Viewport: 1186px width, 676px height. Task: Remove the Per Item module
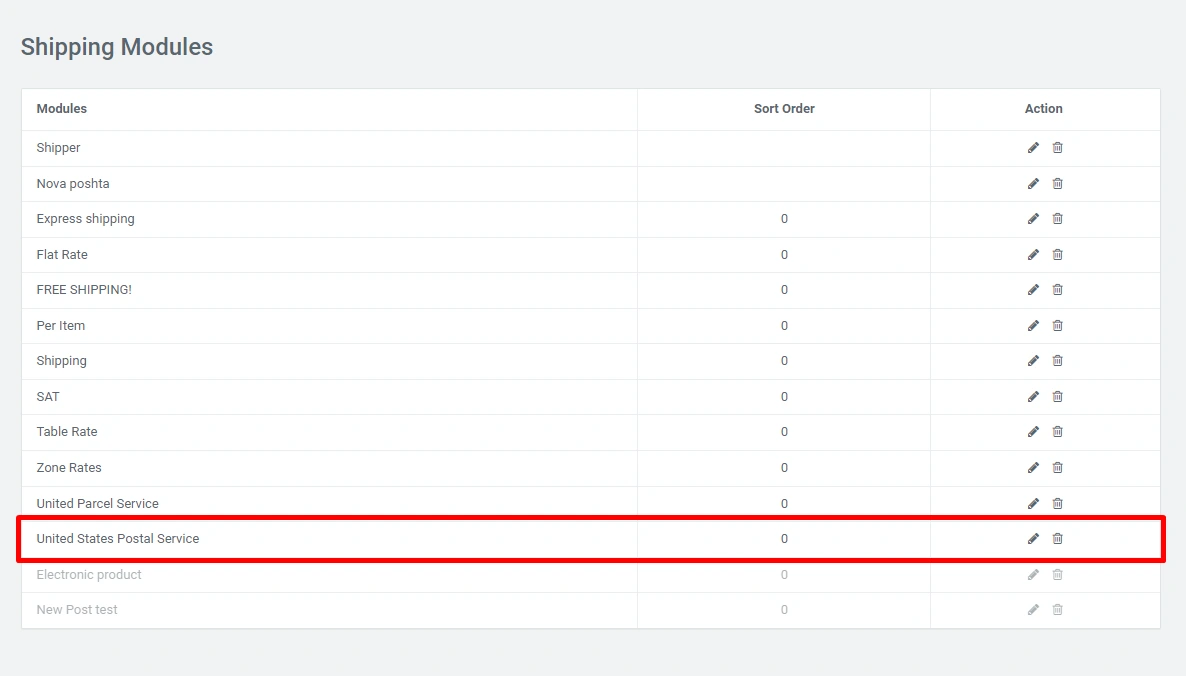pos(1057,326)
